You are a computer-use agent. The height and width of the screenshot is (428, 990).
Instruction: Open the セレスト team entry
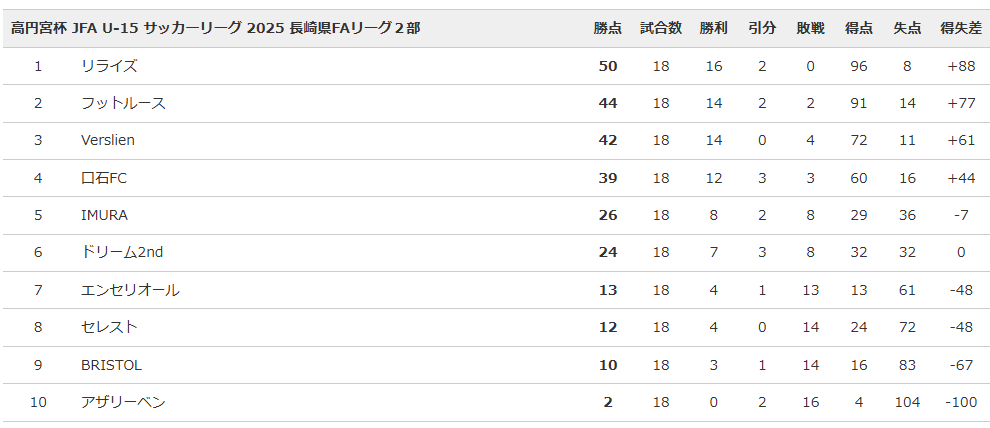tap(109, 327)
